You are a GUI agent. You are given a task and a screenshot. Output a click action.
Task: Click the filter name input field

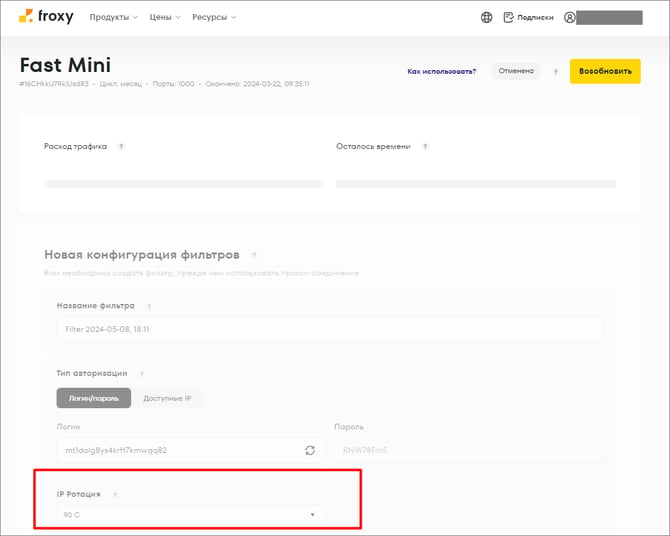[329, 329]
